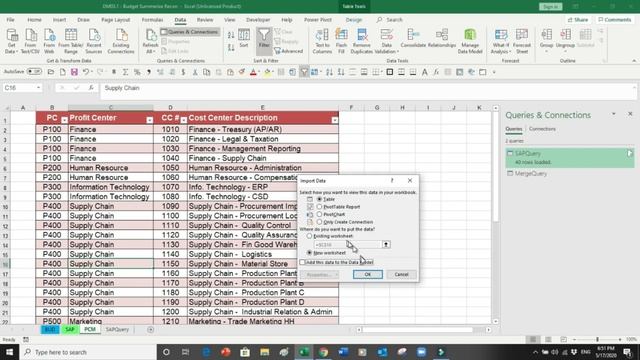The height and width of the screenshot is (360, 640).
Task: Import From Table/Range
Action: tap(71, 41)
